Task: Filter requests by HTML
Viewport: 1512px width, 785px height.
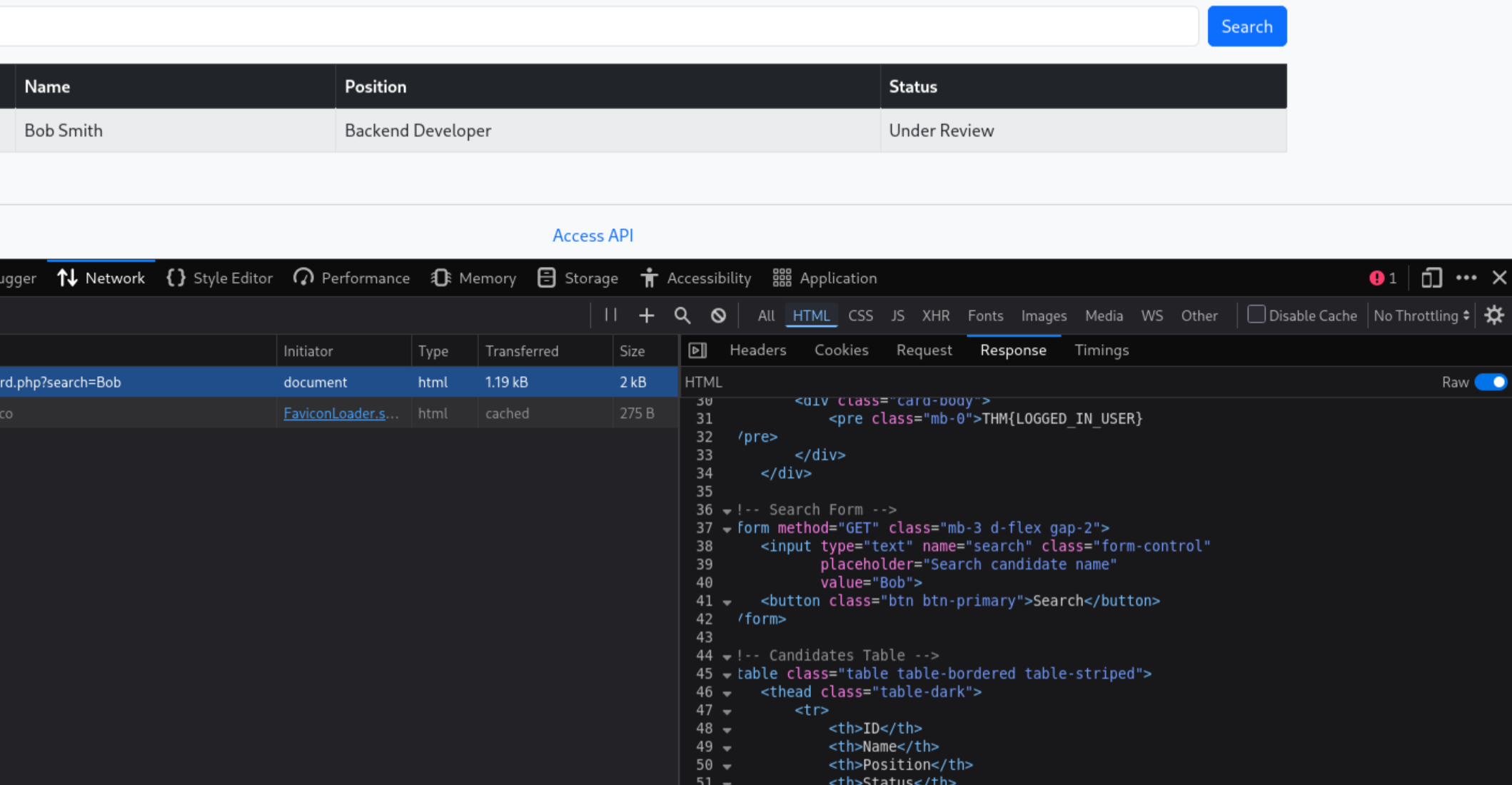Action: point(811,315)
